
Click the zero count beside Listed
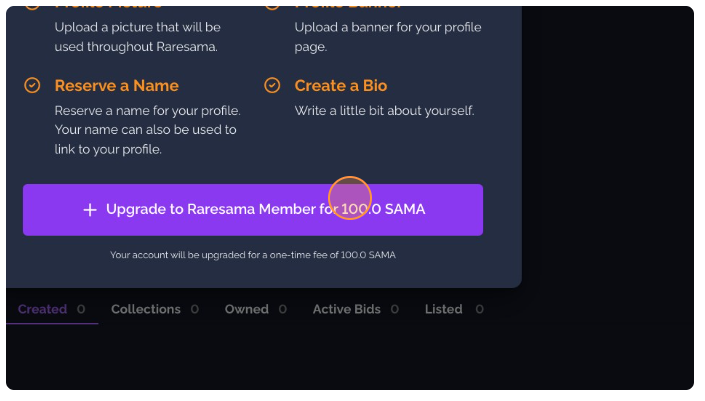(479, 309)
